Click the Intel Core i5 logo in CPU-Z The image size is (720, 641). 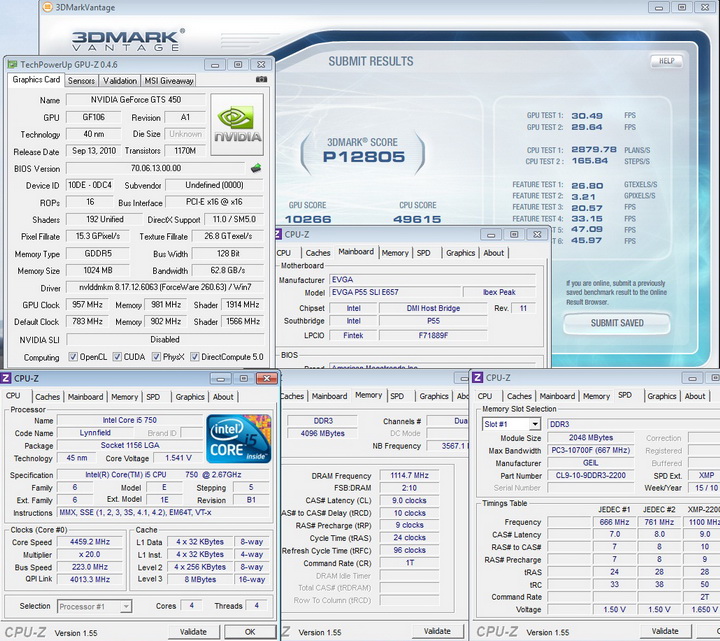239,439
